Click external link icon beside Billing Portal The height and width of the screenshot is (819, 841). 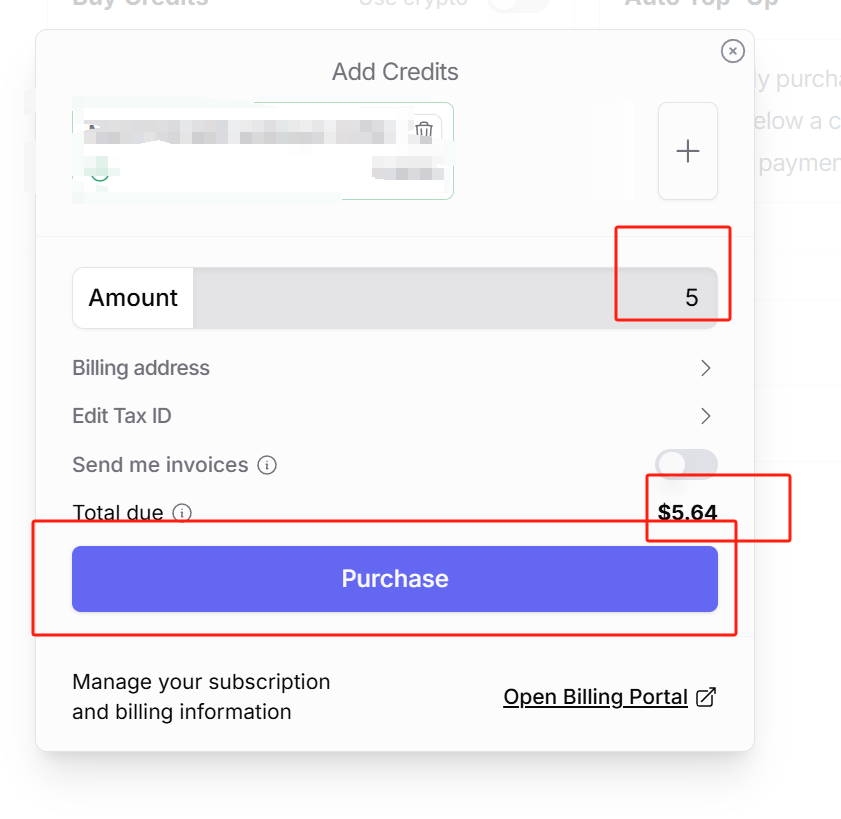pyautogui.click(x=706, y=697)
